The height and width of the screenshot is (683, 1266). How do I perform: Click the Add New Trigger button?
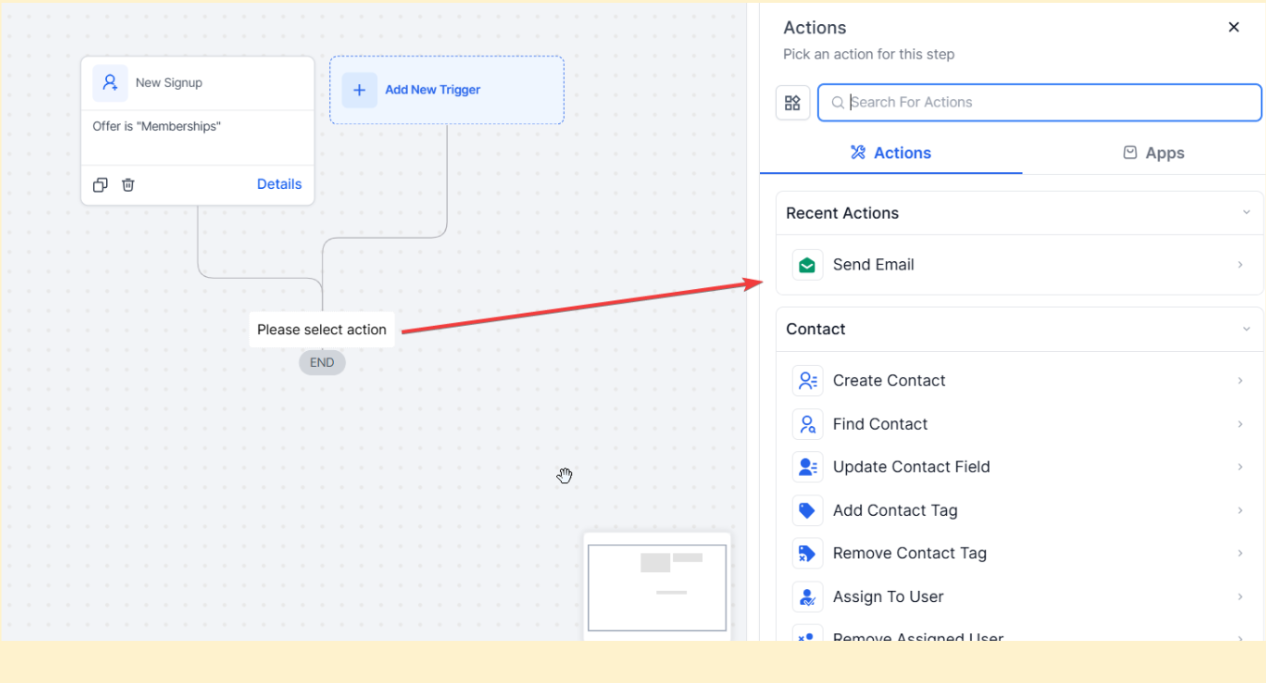click(432, 90)
